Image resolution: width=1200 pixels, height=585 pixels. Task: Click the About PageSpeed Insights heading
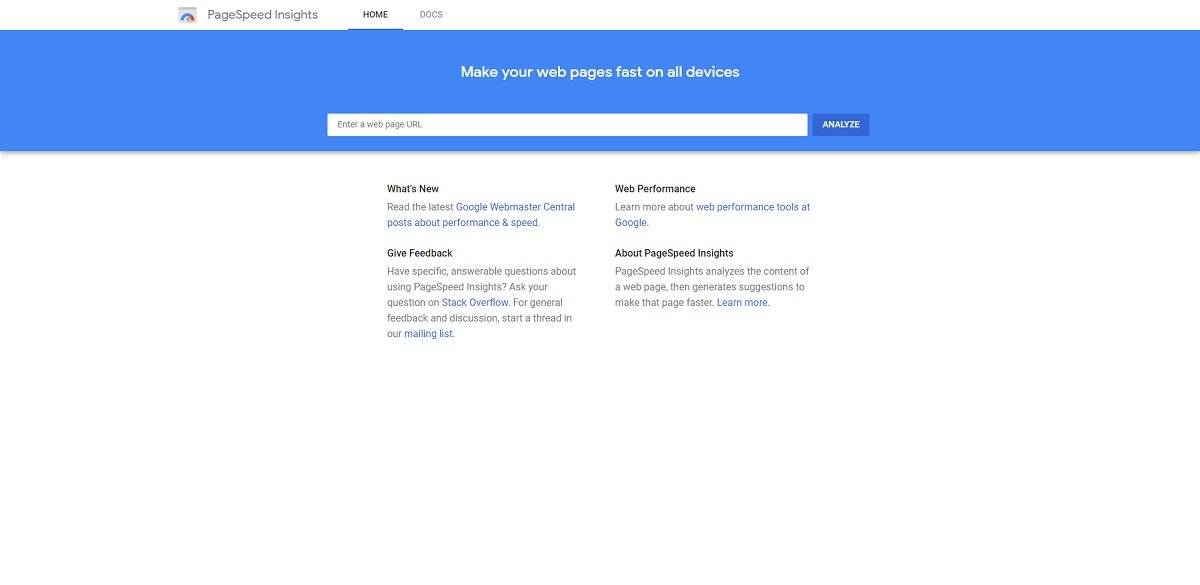coord(673,252)
